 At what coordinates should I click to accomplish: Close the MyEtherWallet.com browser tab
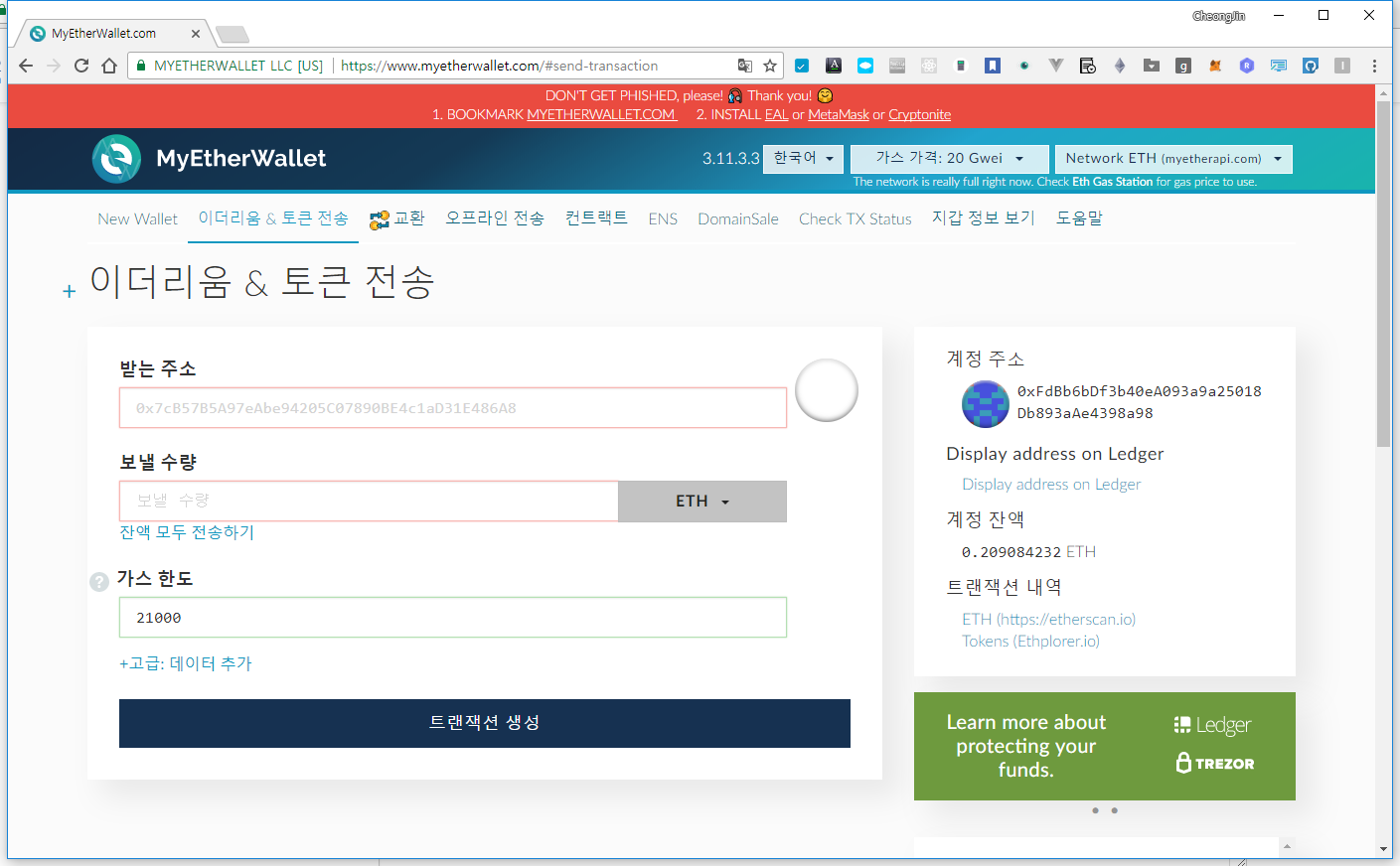tap(196, 34)
